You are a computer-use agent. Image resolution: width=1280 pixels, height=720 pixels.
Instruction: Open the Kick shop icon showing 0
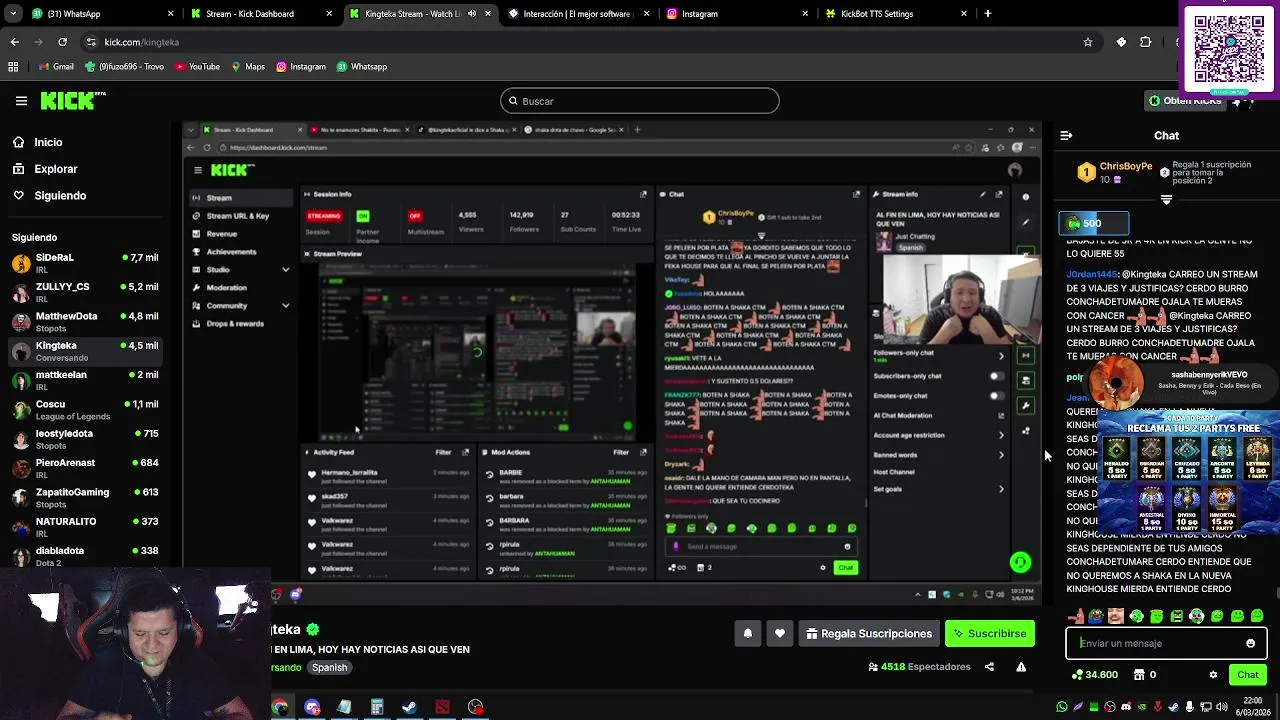coord(1145,674)
